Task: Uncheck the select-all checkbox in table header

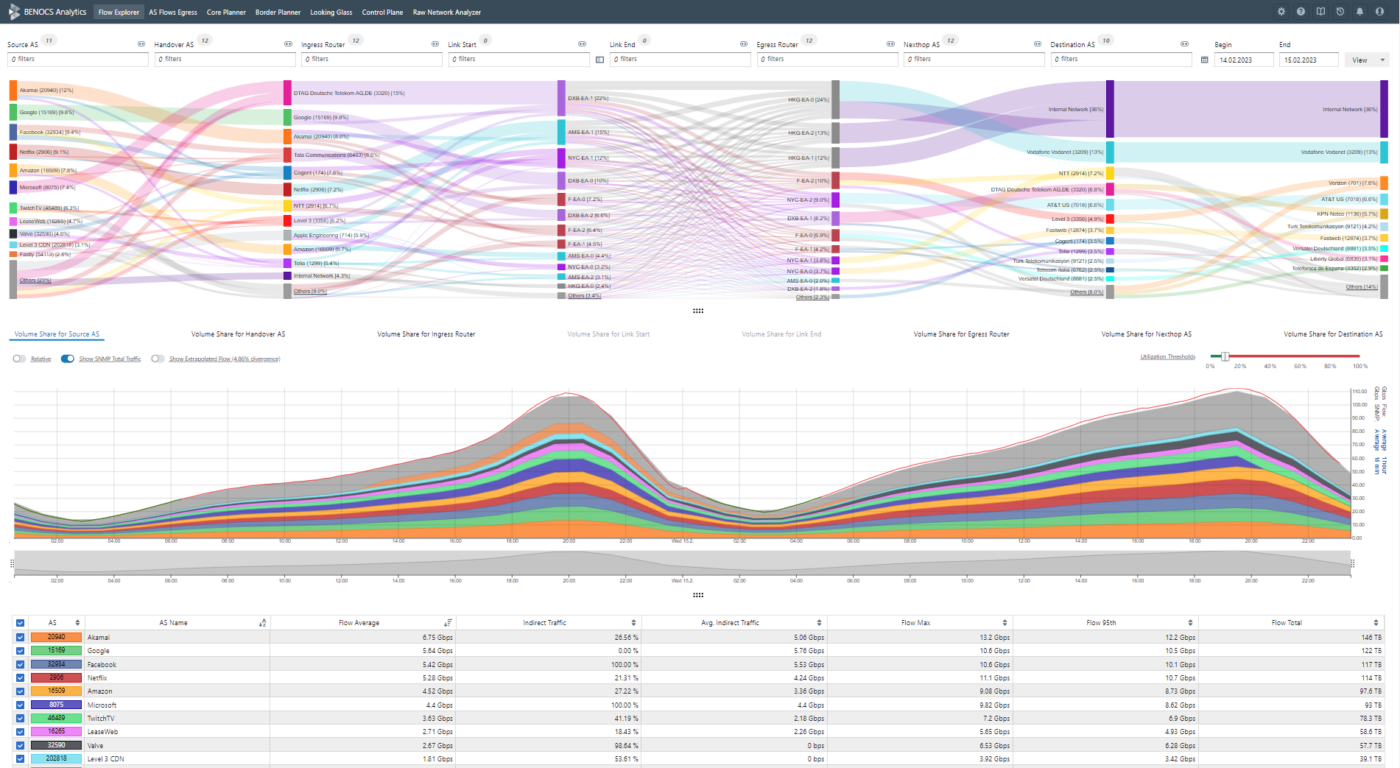Action: (x=20, y=622)
